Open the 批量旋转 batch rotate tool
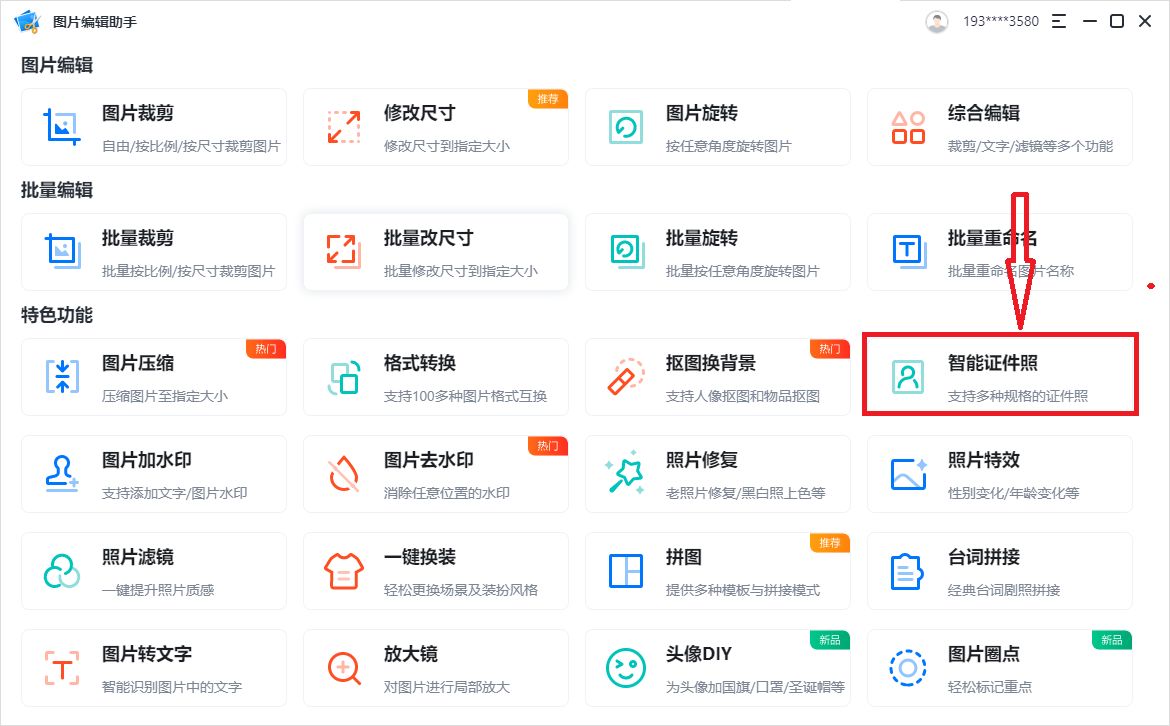 (717, 251)
